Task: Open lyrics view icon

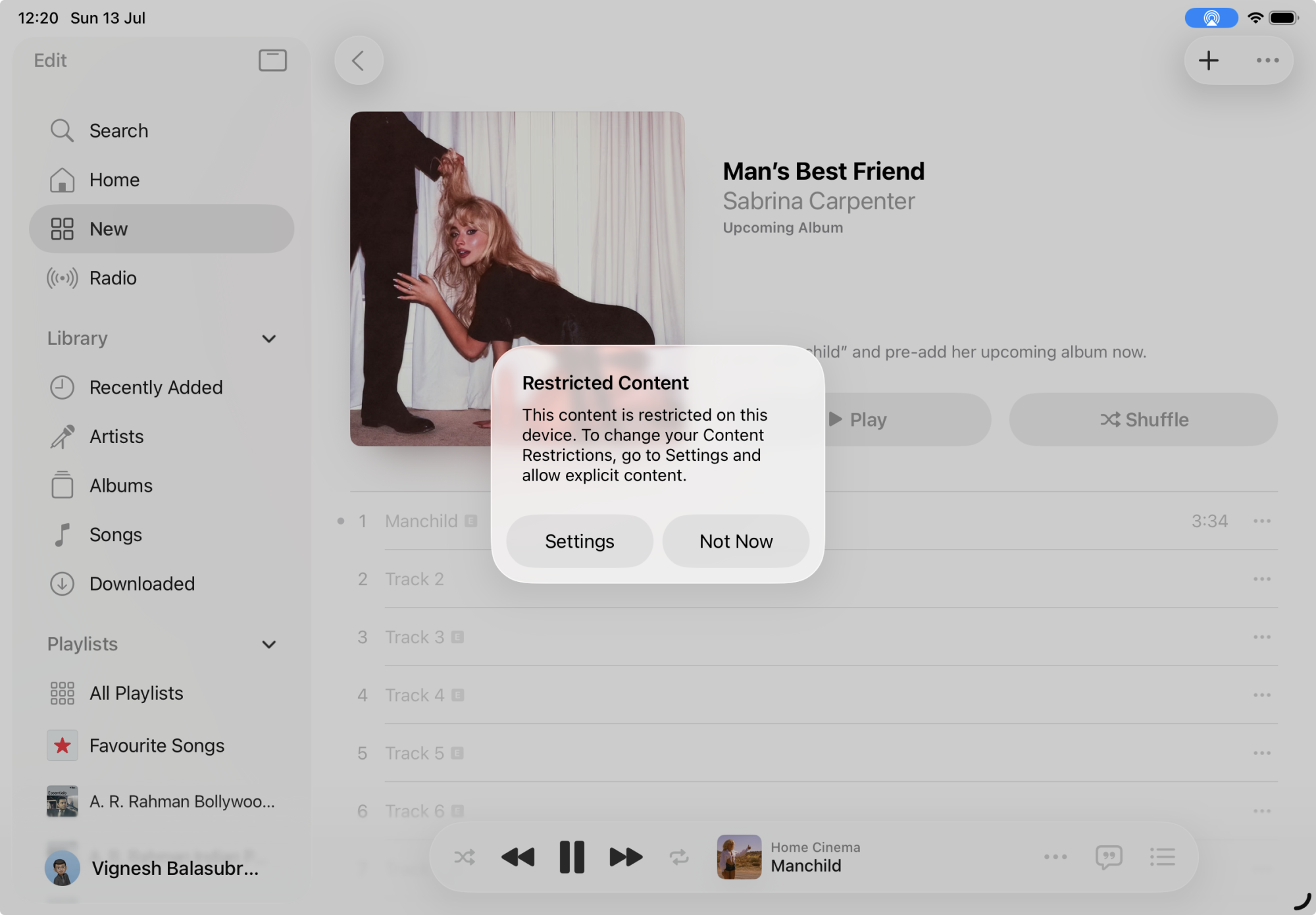Action: pos(1109,857)
